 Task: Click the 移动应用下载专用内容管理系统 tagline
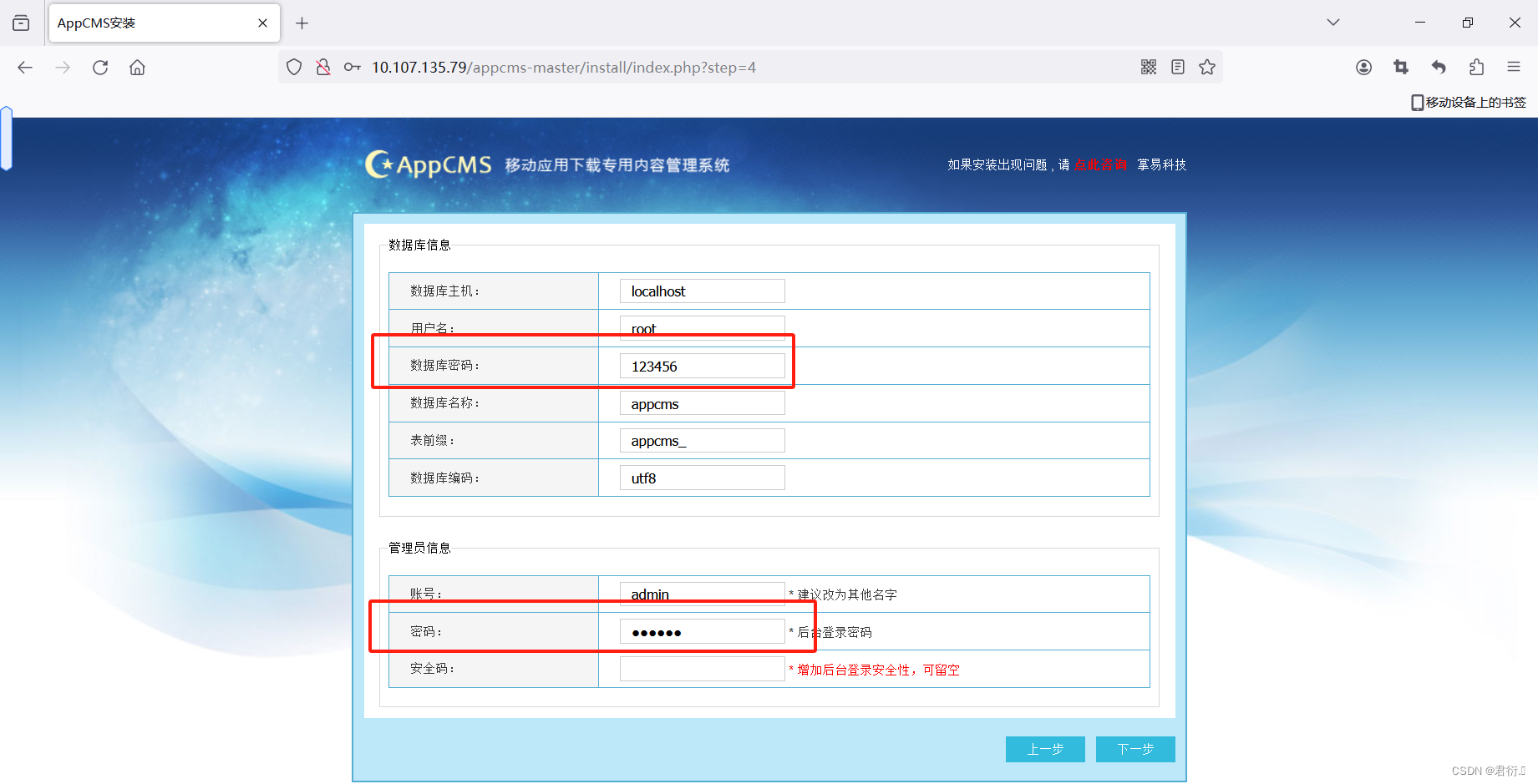617,165
